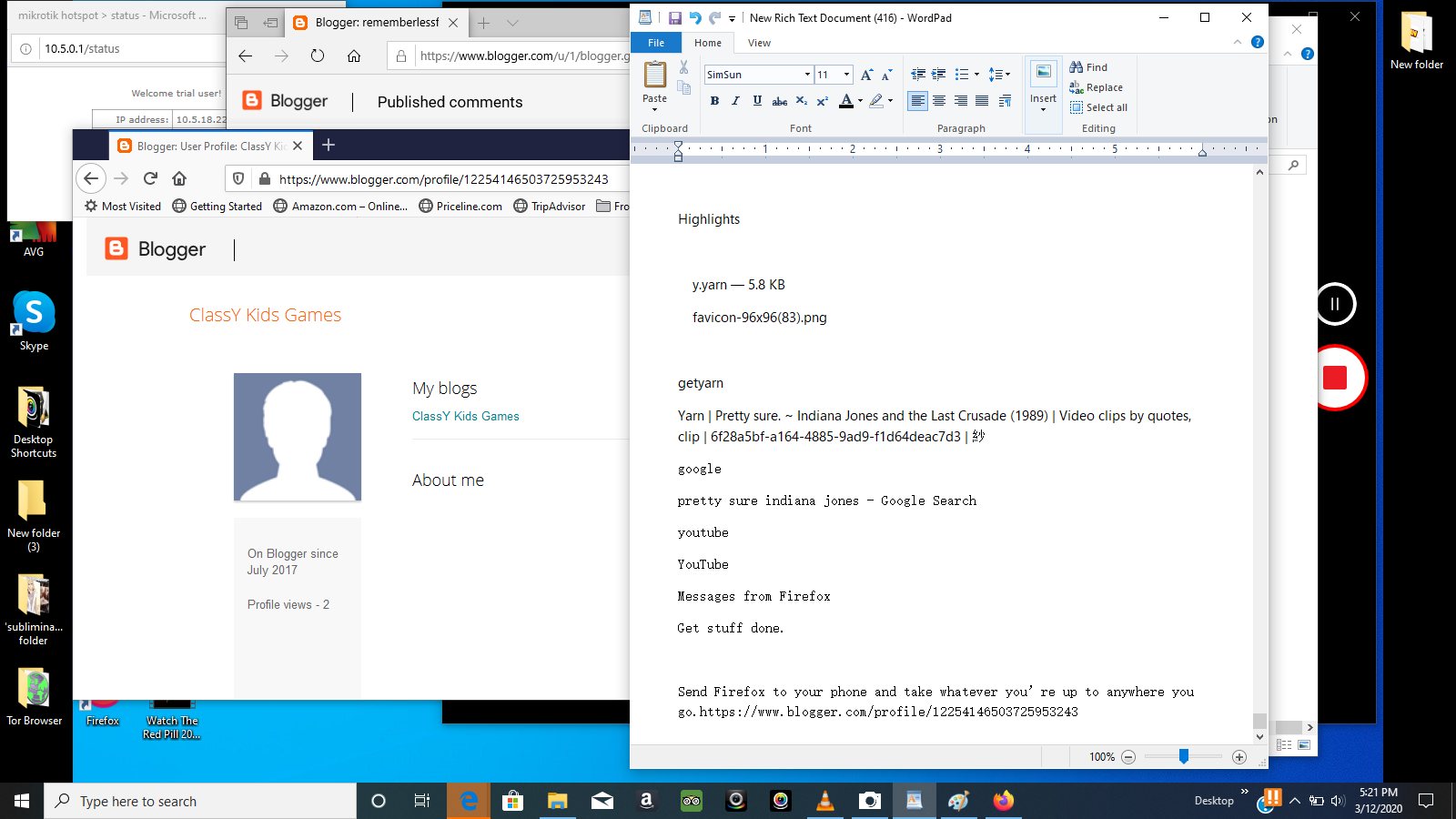Align text left
The width and height of the screenshot is (1456, 819).
click(x=918, y=101)
